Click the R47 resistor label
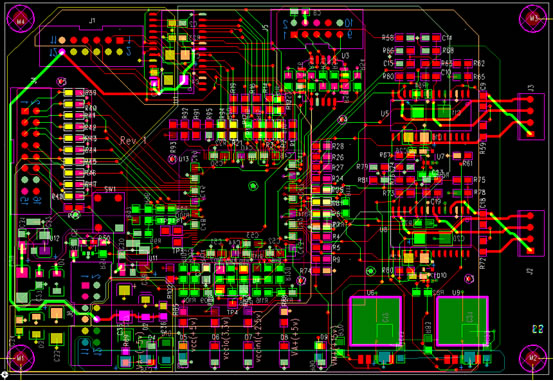Image resolution: width=554 pixels, height=381 pixels. (x=90, y=184)
